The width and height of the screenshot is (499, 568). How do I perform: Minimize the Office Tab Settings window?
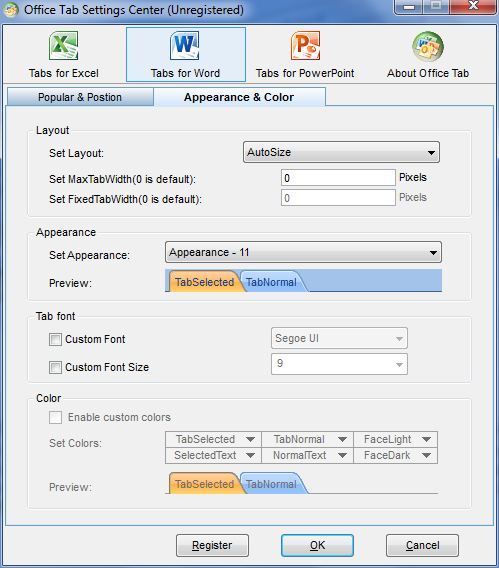click(x=409, y=6)
